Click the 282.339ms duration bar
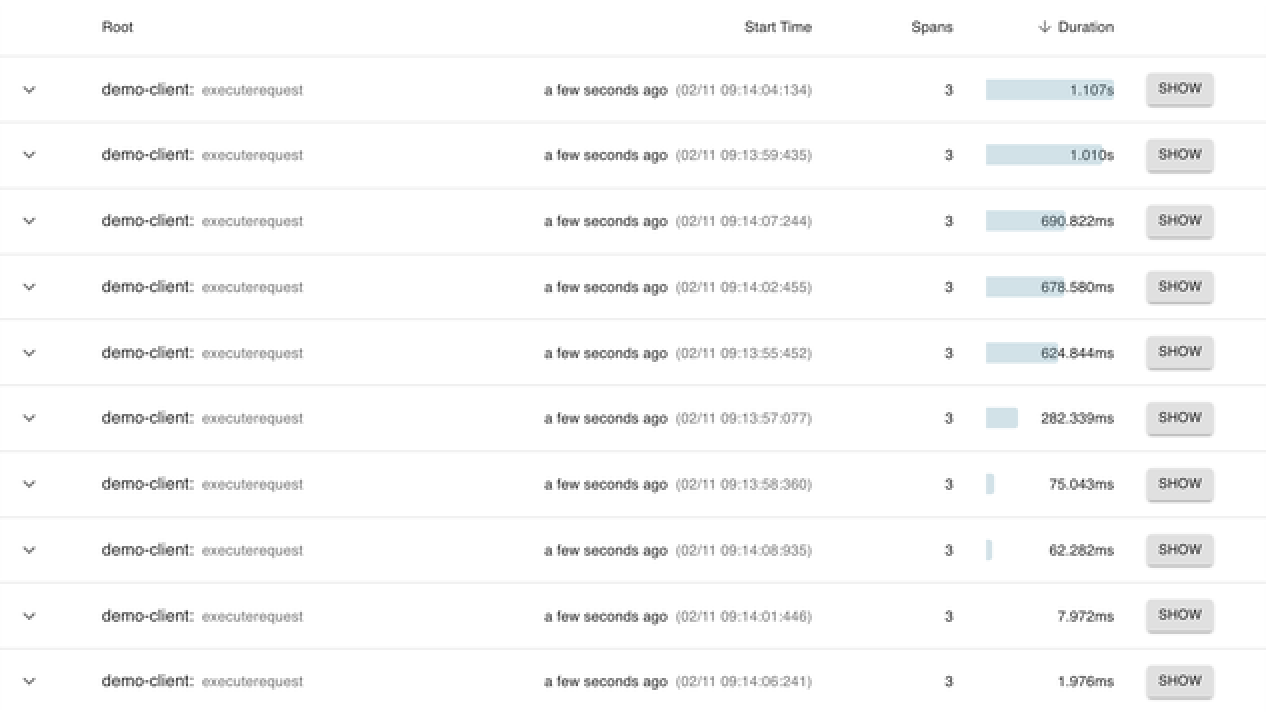This screenshot has height=712, width=1266. pos(1002,418)
